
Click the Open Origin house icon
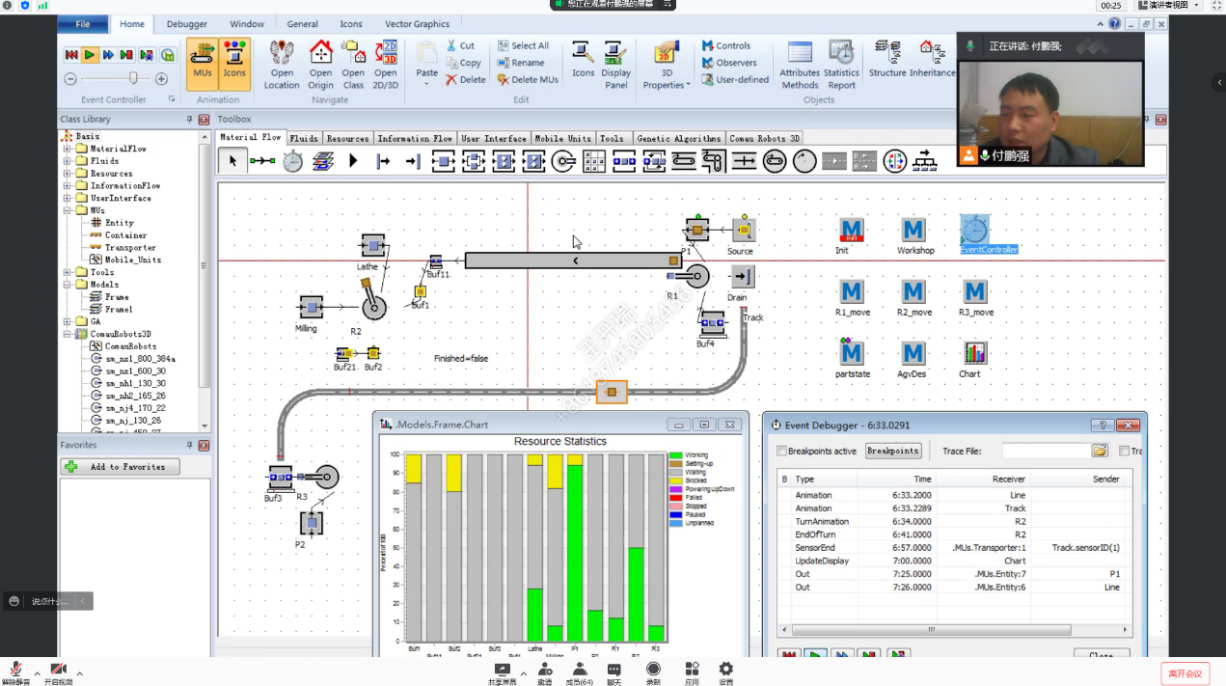coord(320,62)
